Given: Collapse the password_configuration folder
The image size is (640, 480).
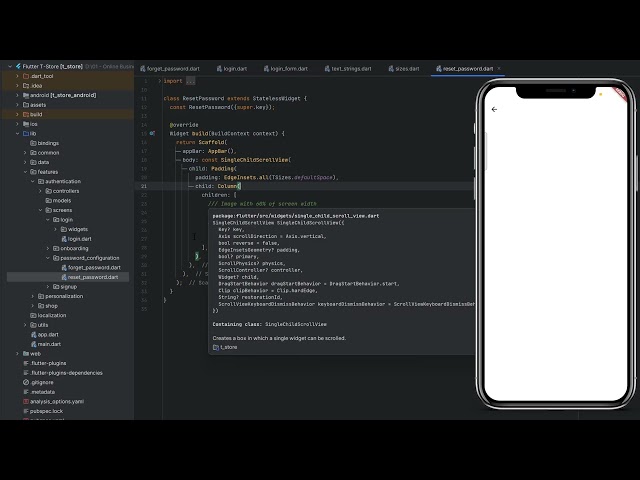Looking at the screenshot, I should [48, 258].
